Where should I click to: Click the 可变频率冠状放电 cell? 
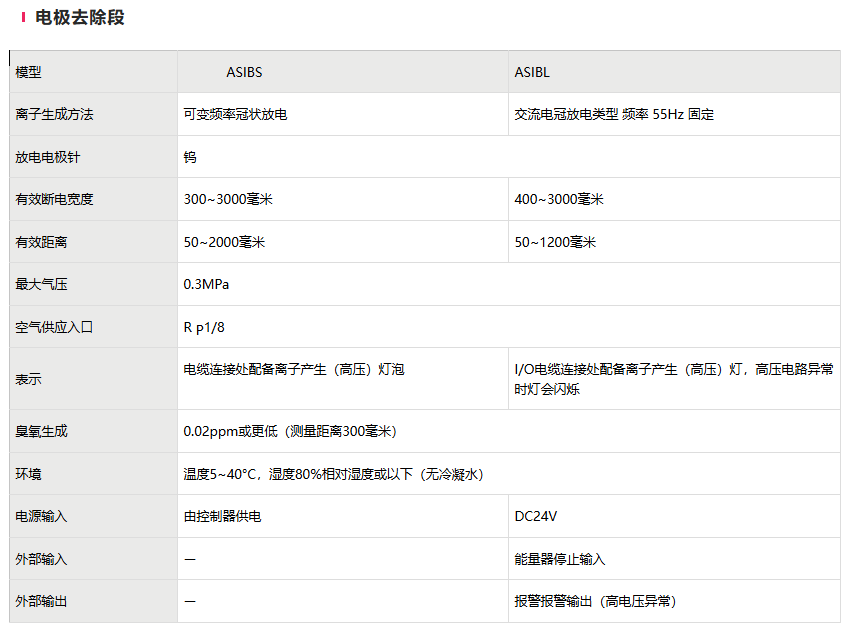pyautogui.click(x=236, y=115)
